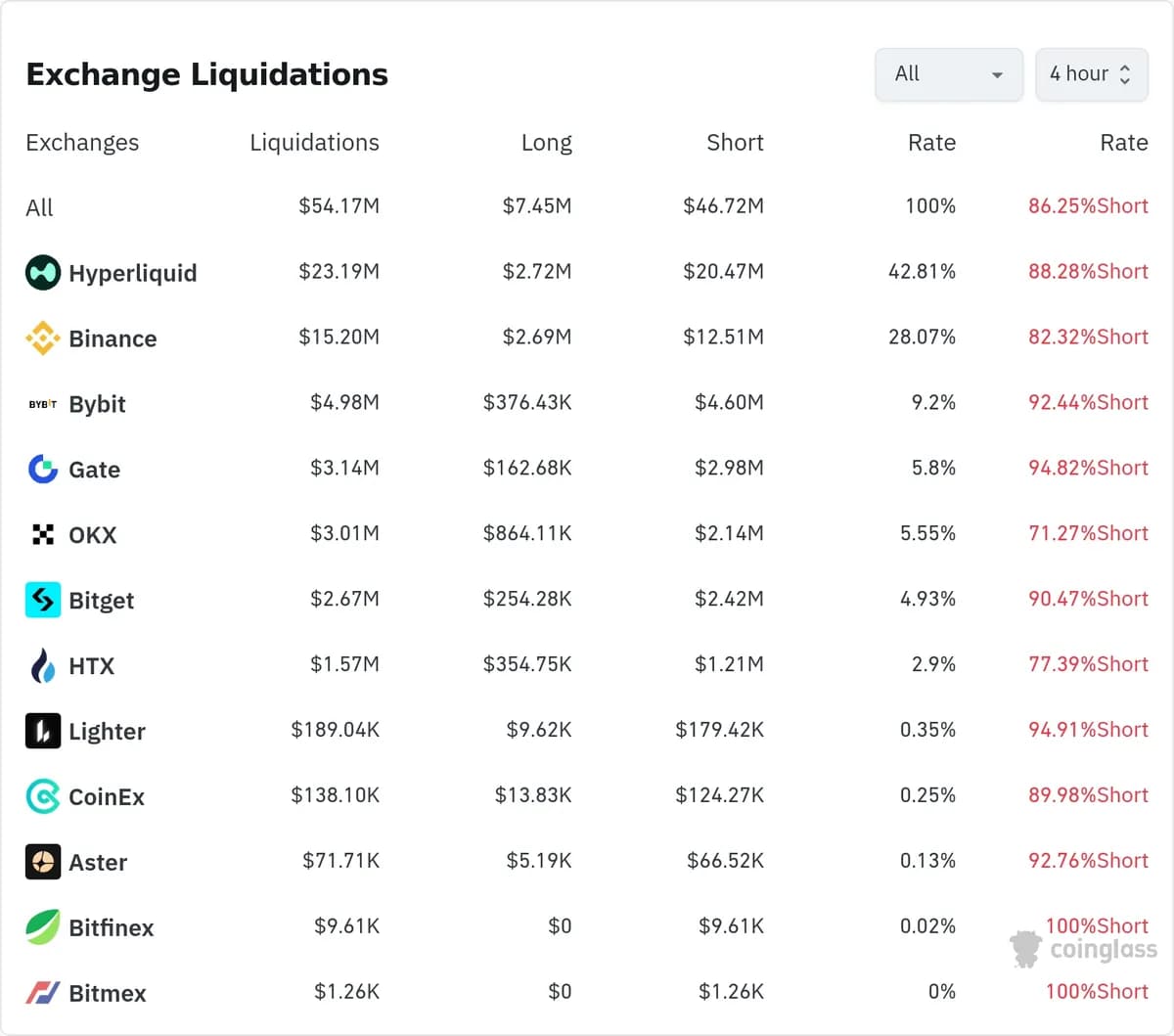This screenshot has width=1174, height=1036.
Task: Click the Bitmex logo icon
Action: (x=43, y=993)
